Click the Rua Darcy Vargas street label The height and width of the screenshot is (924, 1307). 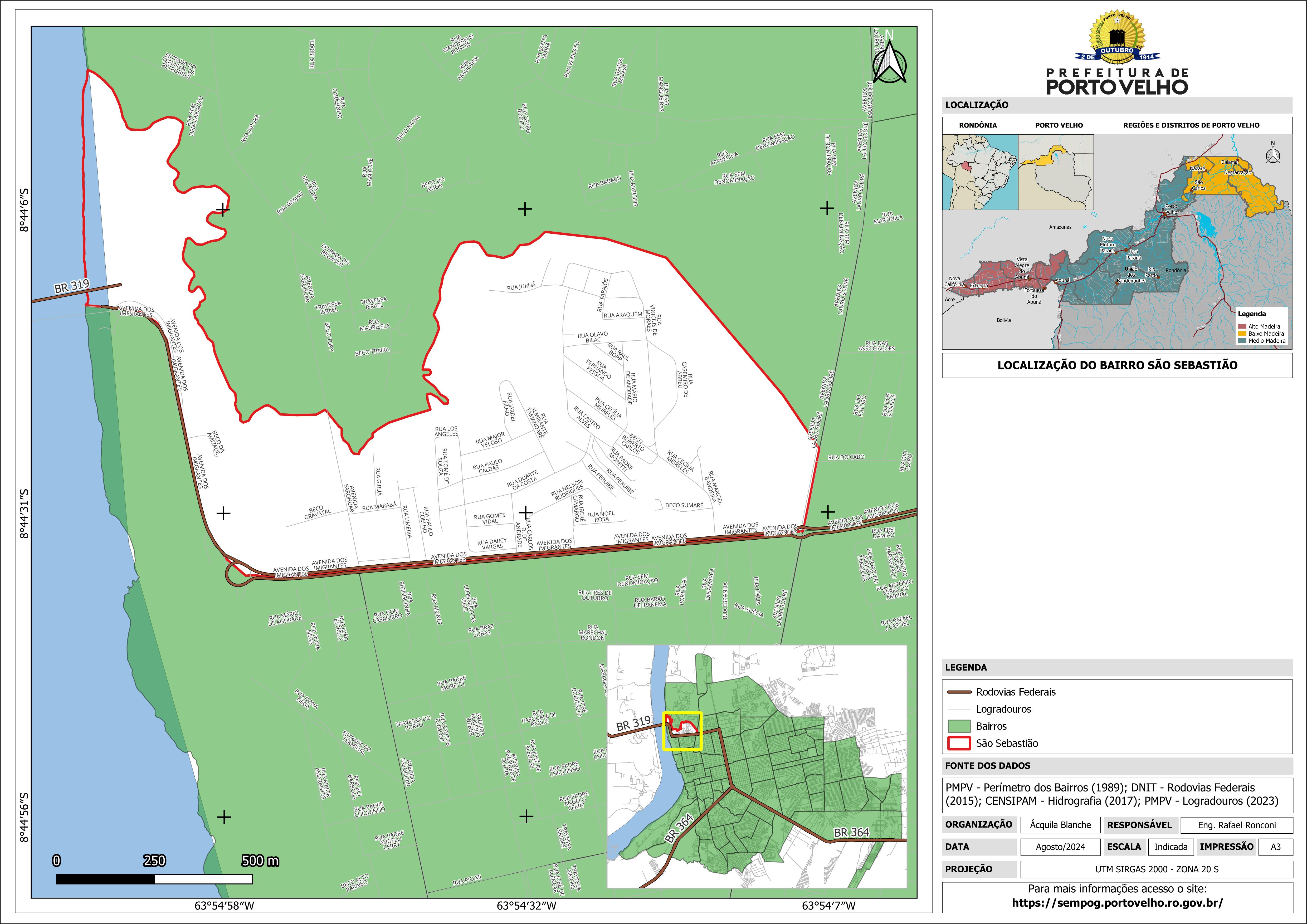492,544
